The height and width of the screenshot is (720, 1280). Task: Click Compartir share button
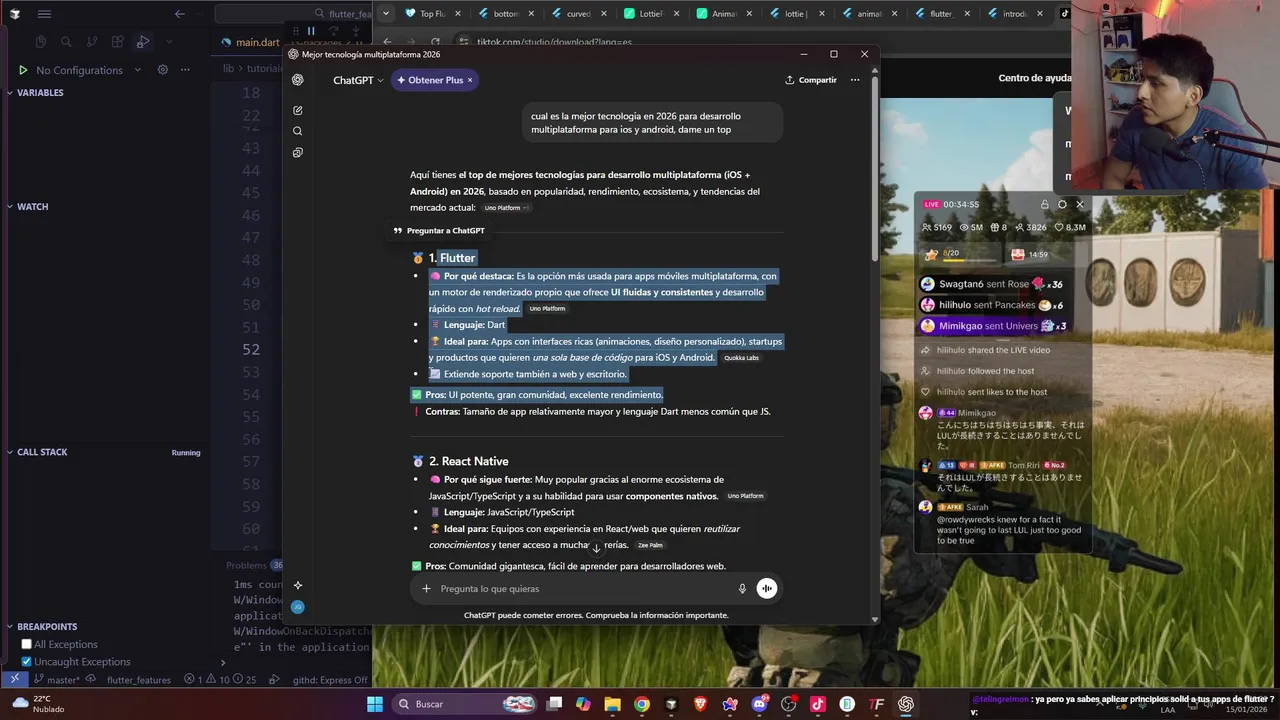point(811,80)
